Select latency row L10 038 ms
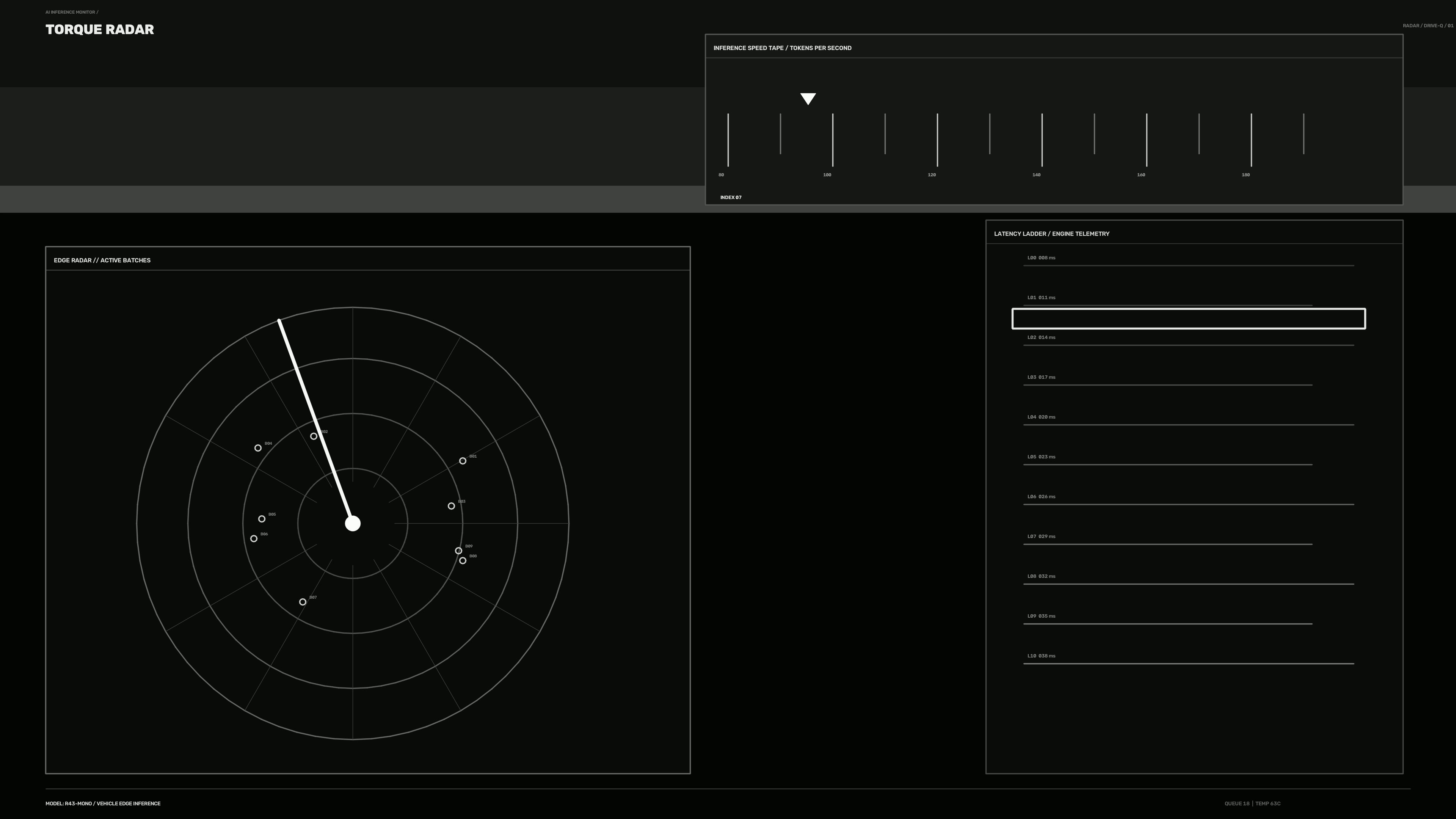 point(1189,660)
